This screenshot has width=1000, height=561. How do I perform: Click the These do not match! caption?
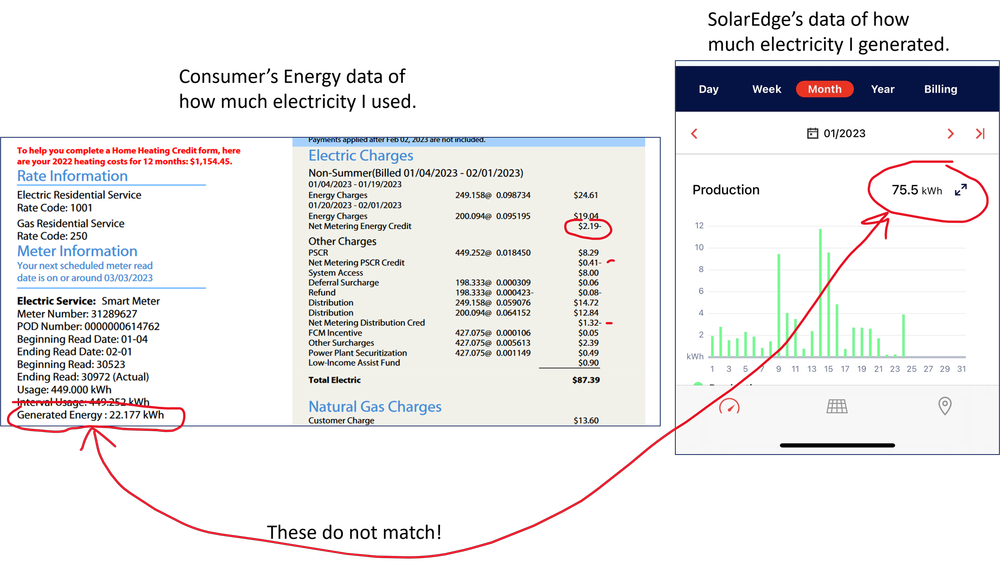point(354,532)
